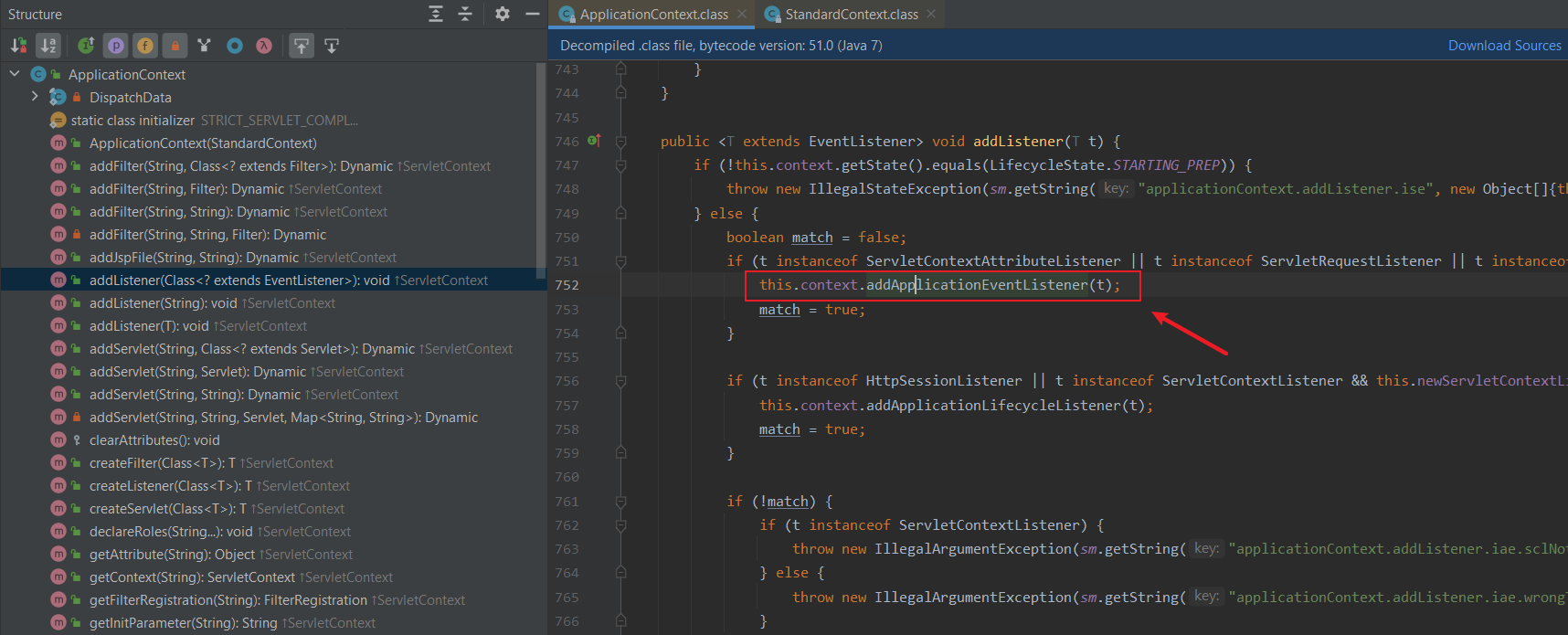
Task: Expand all Structure tree nodes
Action: 436,14
